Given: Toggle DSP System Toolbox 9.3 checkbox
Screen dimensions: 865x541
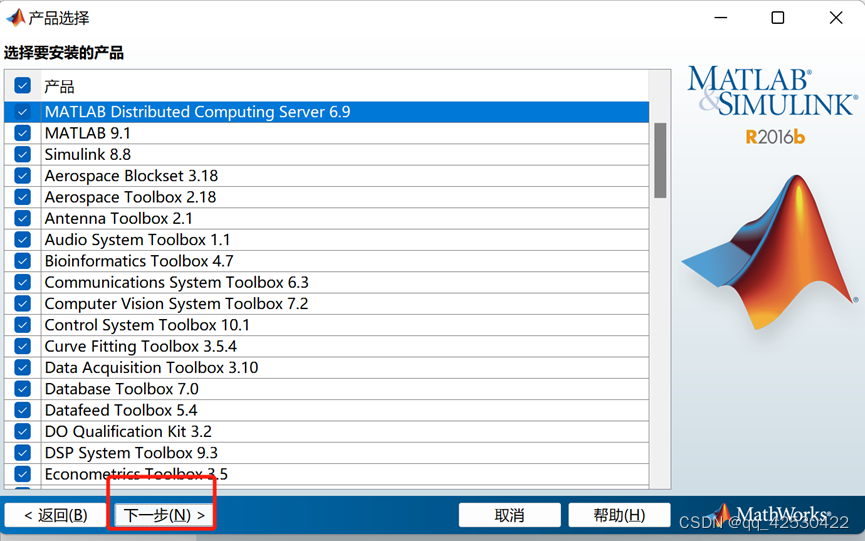Looking at the screenshot, I should point(23,453).
